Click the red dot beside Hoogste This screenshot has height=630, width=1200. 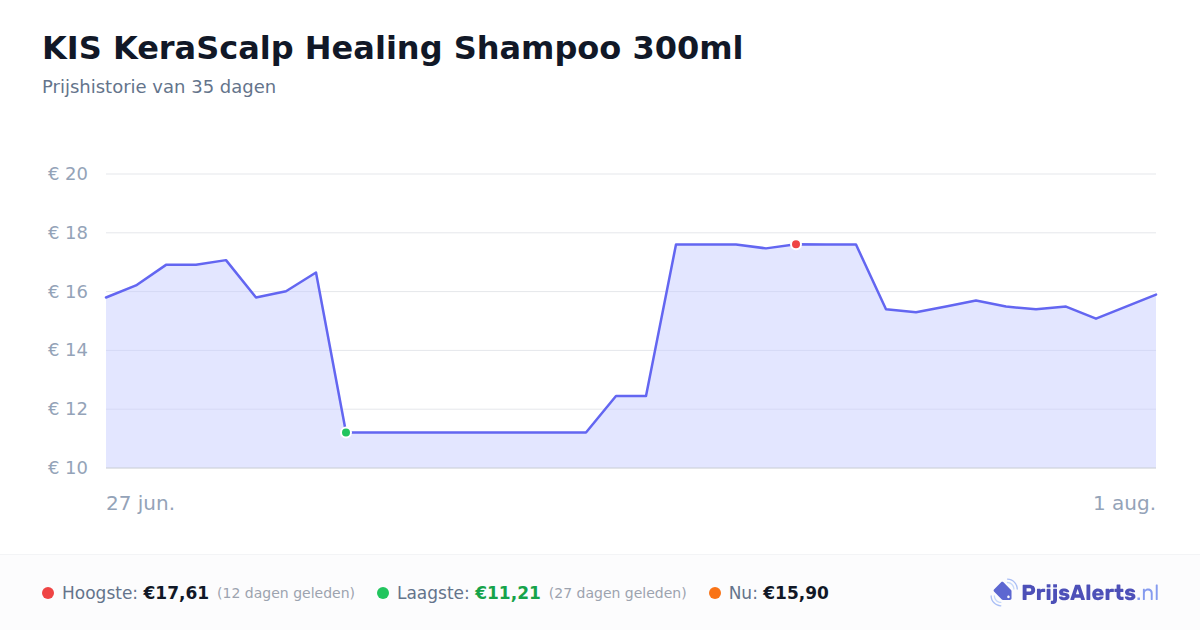[x=48, y=593]
